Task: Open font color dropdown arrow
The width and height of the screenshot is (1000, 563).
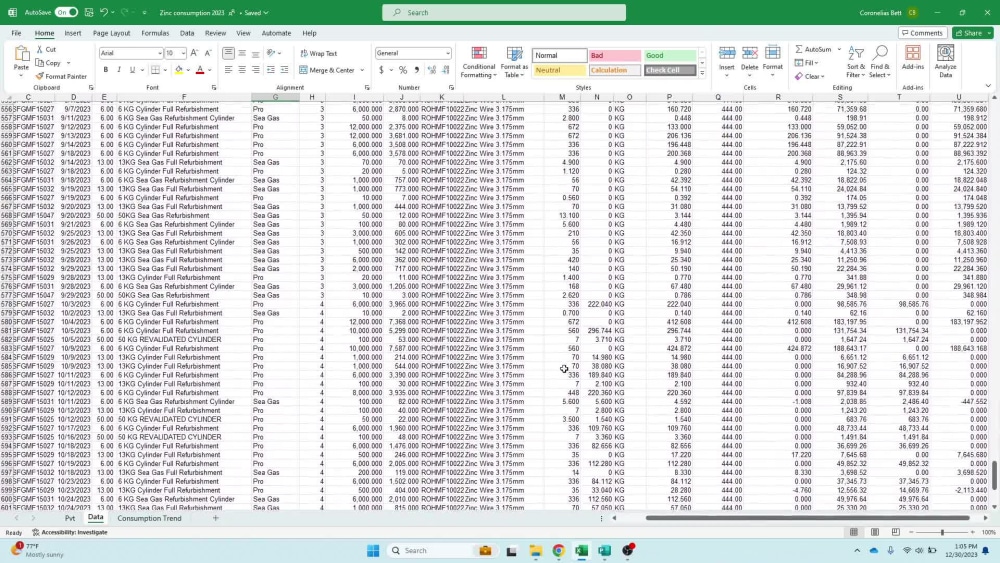Action: [x=209, y=70]
